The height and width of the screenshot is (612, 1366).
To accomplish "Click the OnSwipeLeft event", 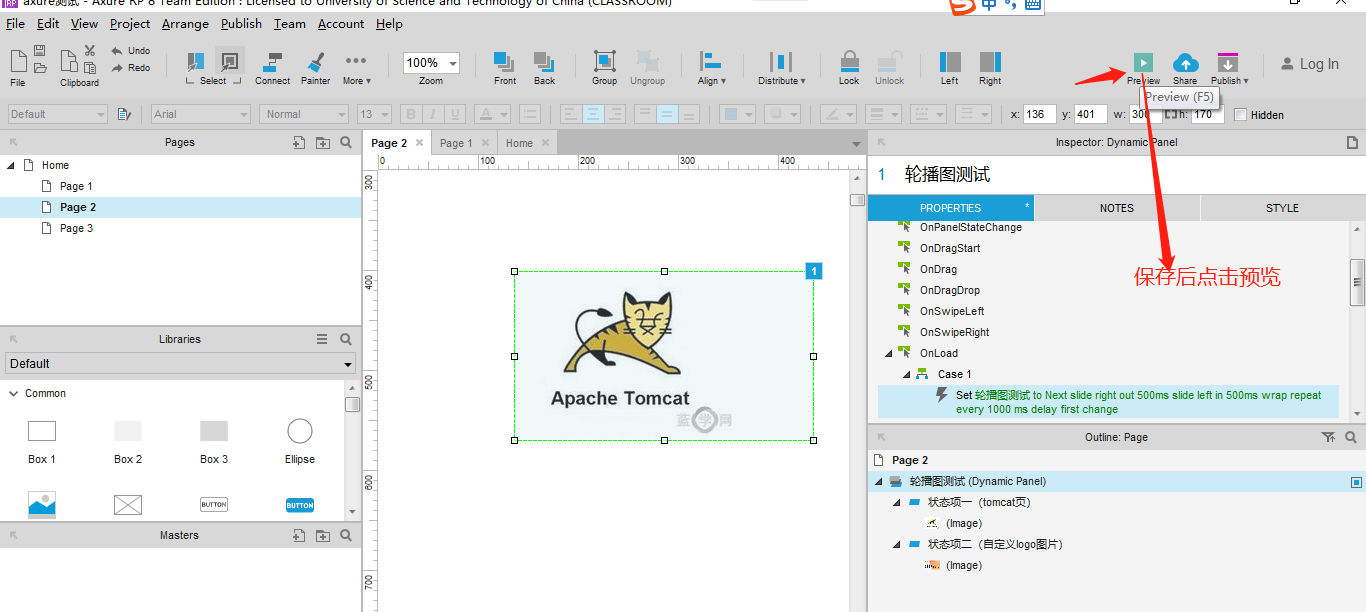I will [x=952, y=311].
